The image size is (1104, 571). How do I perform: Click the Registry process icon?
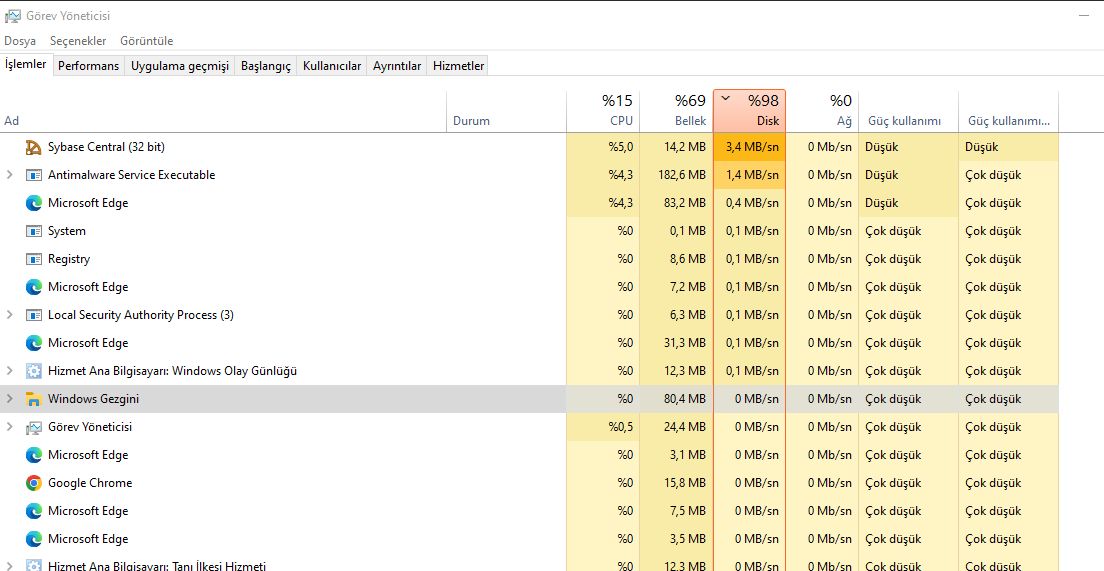(33, 259)
